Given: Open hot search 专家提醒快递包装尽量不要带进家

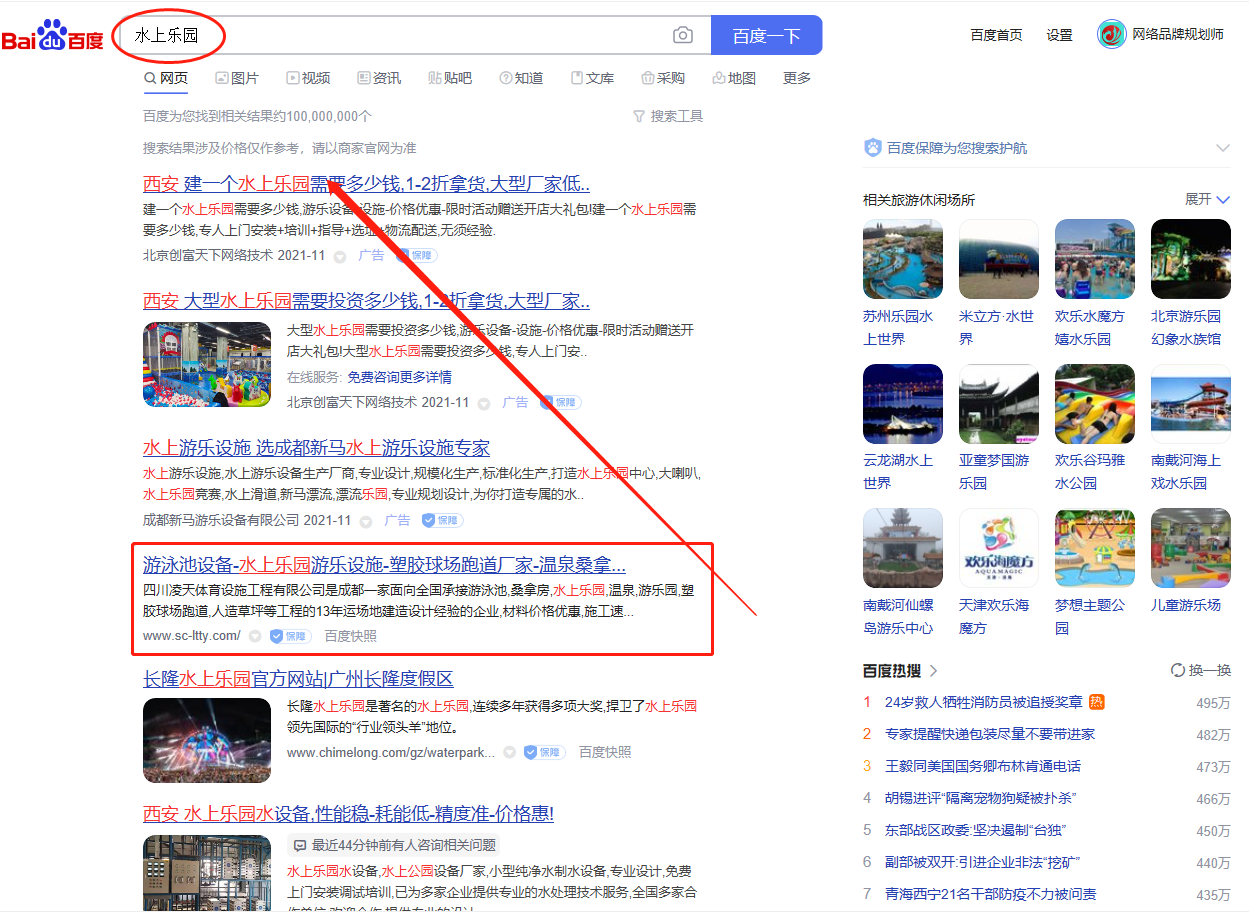Looking at the screenshot, I should pyautogui.click(x=990, y=734).
